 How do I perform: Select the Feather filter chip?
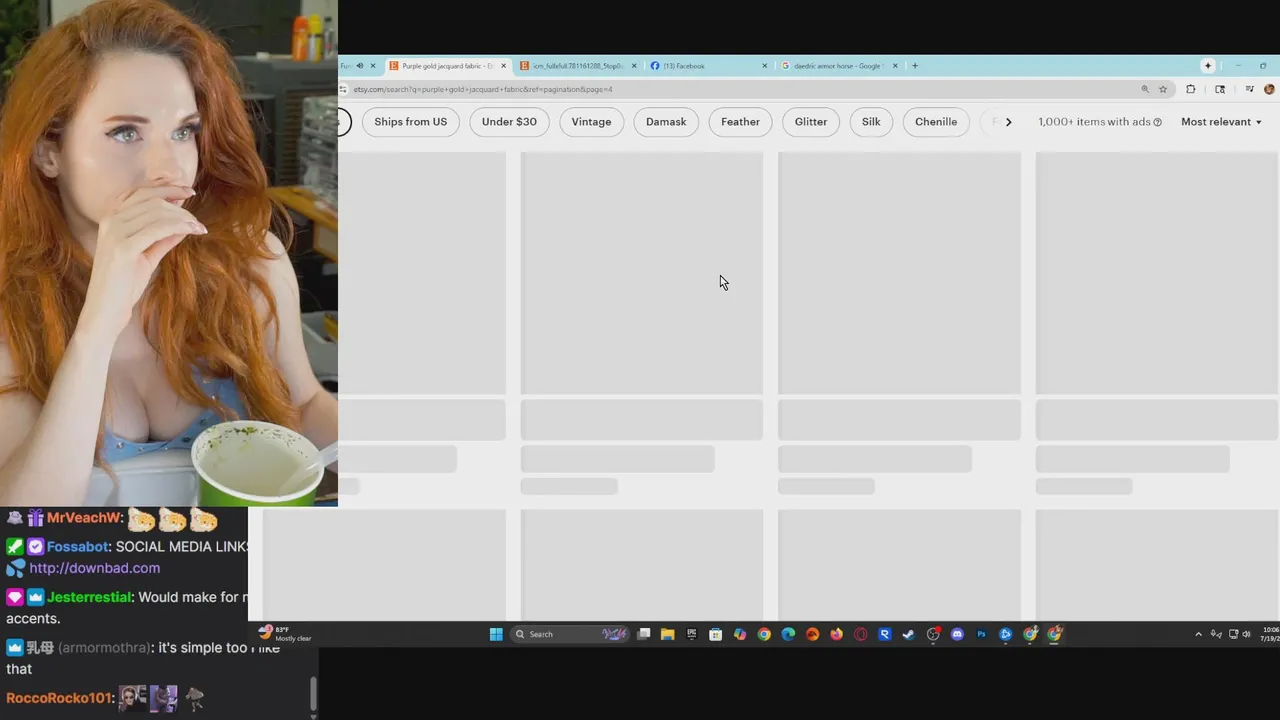click(x=741, y=122)
